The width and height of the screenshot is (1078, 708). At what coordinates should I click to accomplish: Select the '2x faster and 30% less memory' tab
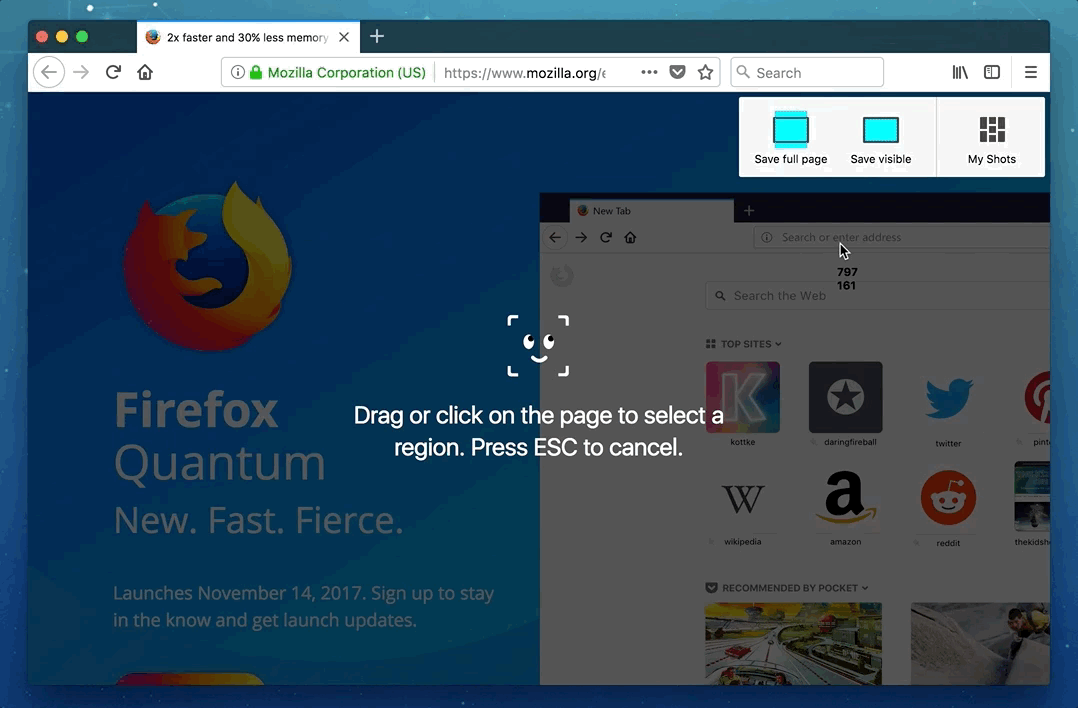[248, 37]
